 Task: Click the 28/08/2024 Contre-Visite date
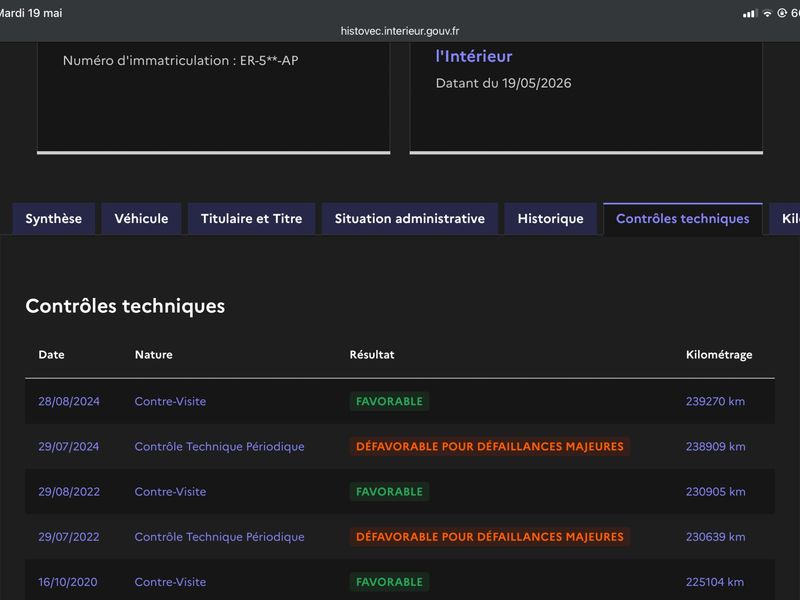(69, 402)
